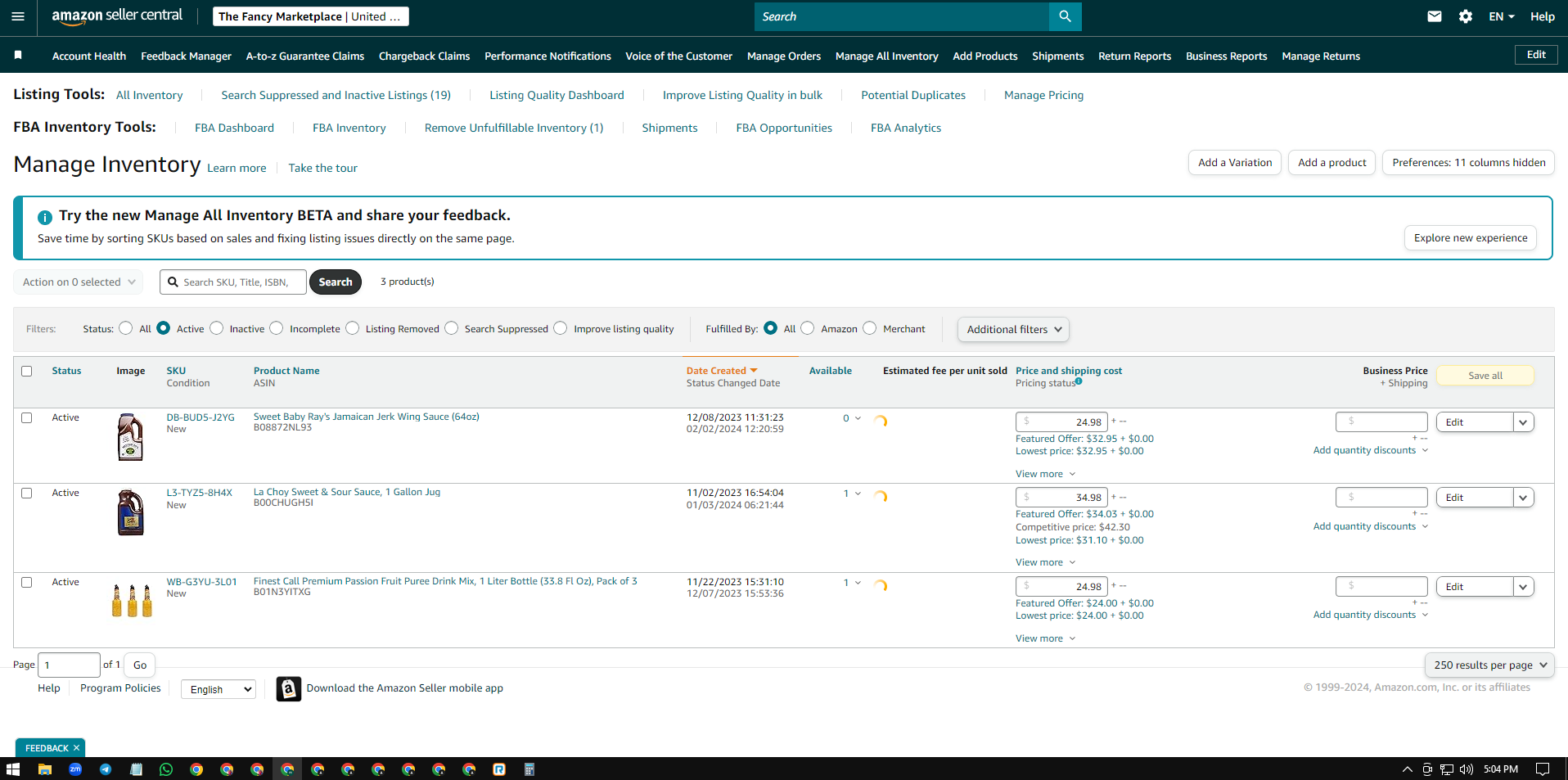Screen dimensions: 1568x780
Task: Expand quantity discounts for WB-G3YU-3L01
Action: (x=1371, y=615)
